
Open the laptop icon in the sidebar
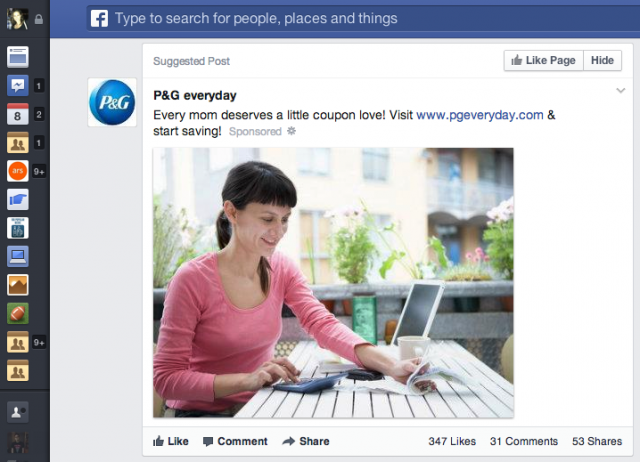pyautogui.click(x=18, y=257)
